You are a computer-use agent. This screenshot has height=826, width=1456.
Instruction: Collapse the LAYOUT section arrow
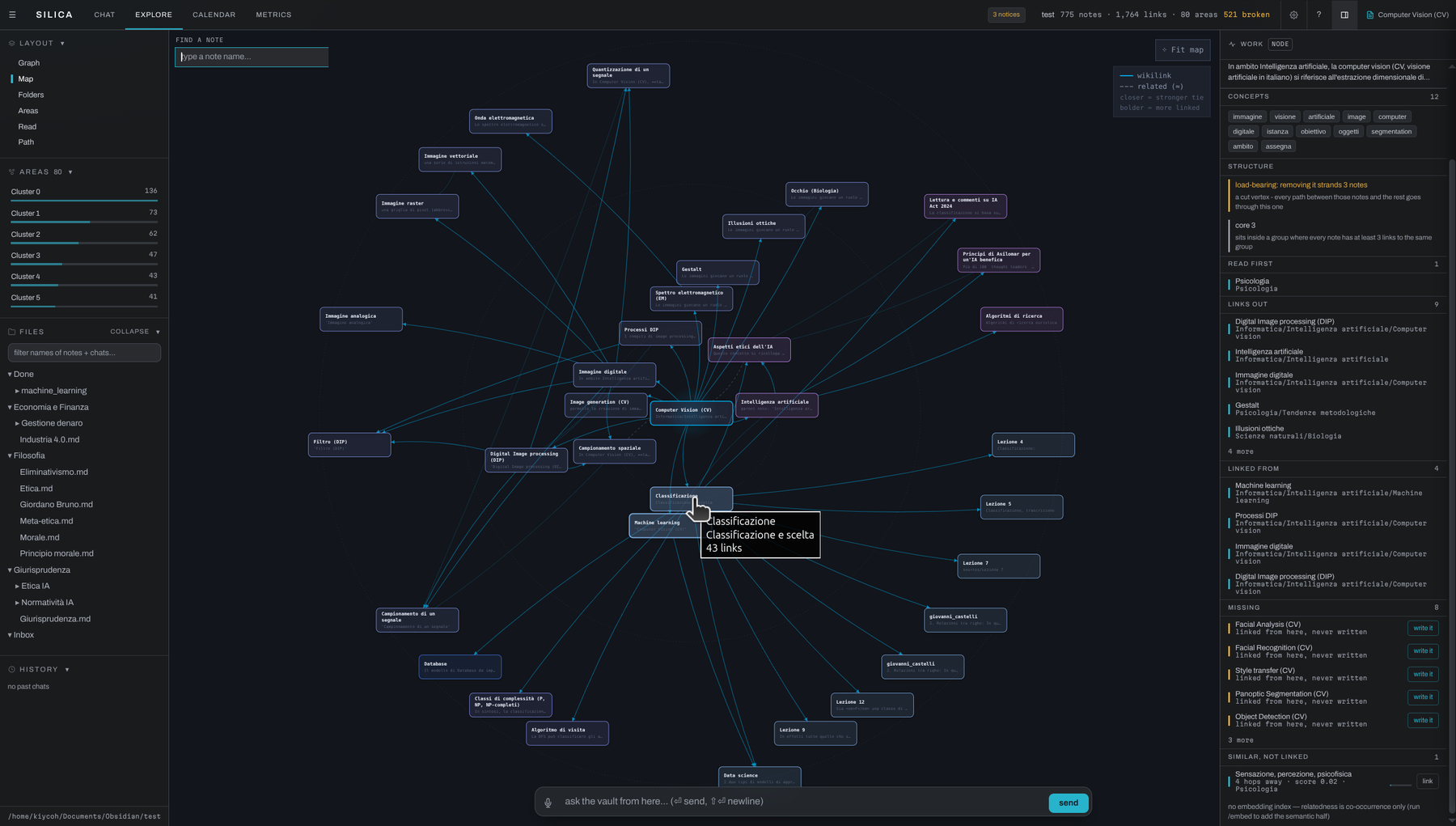(x=62, y=44)
